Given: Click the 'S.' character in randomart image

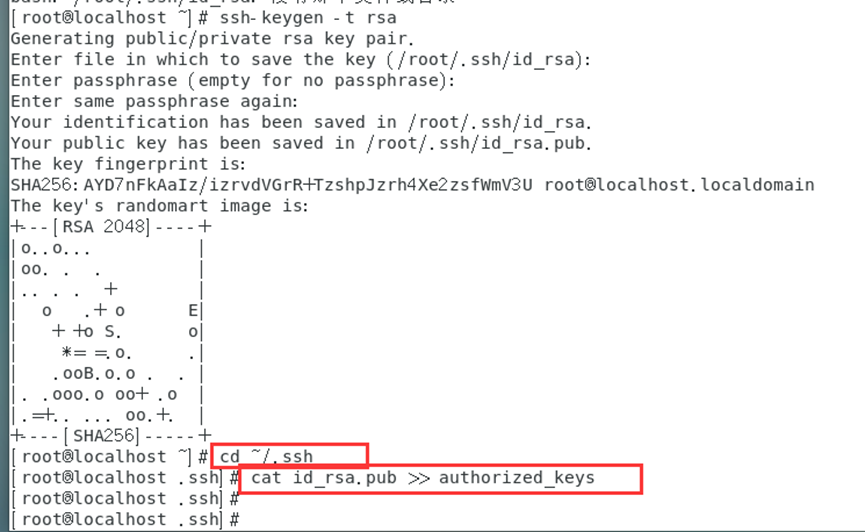Looking at the screenshot, I should (113, 331).
